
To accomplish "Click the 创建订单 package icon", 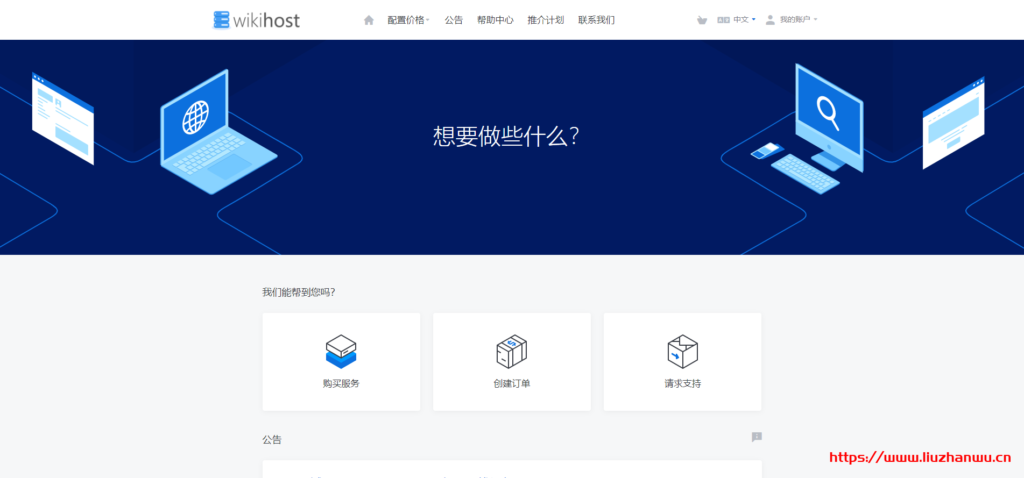I will click(x=511, y=351).
